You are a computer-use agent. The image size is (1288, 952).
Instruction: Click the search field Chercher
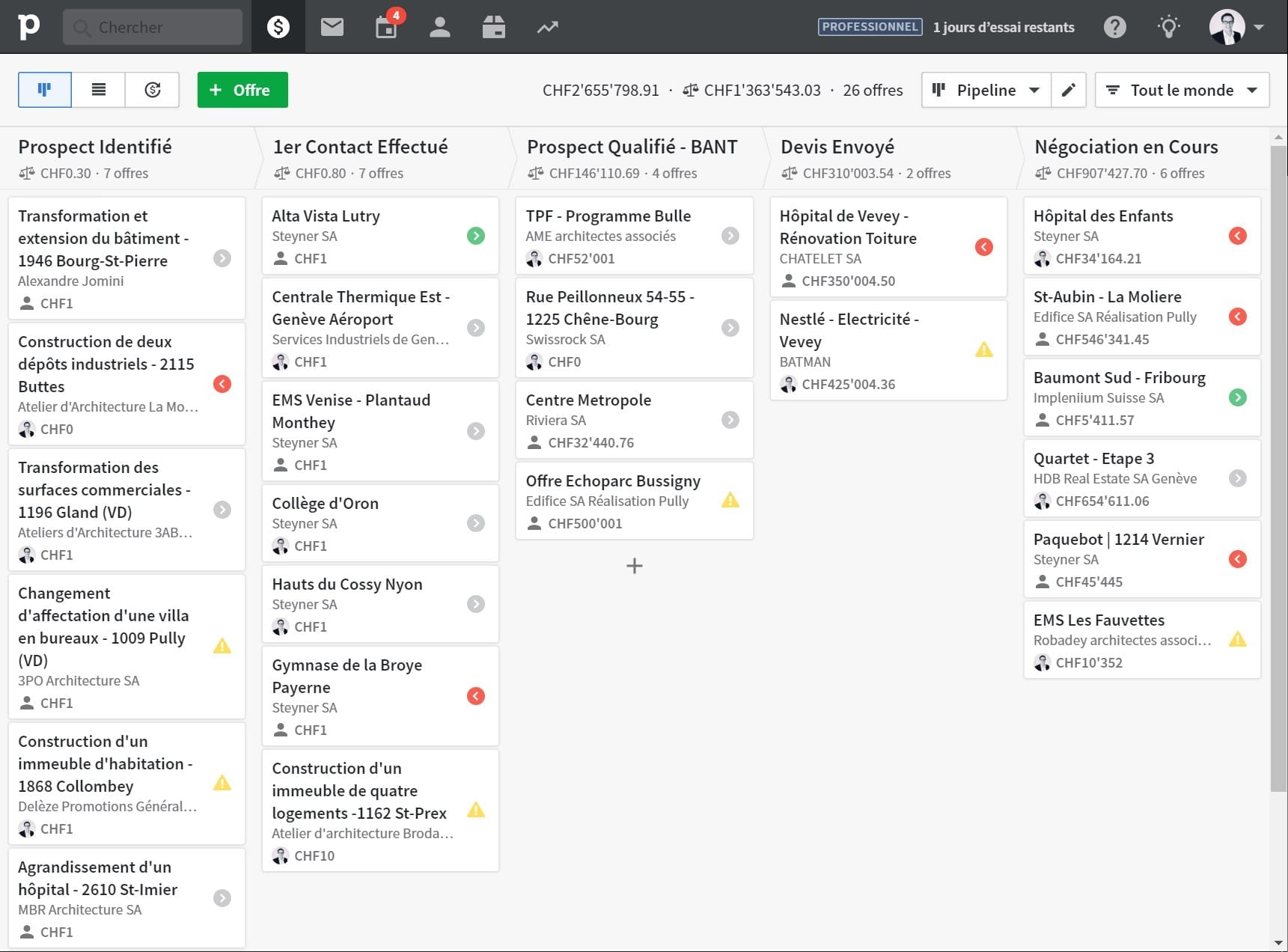point(153,27)
